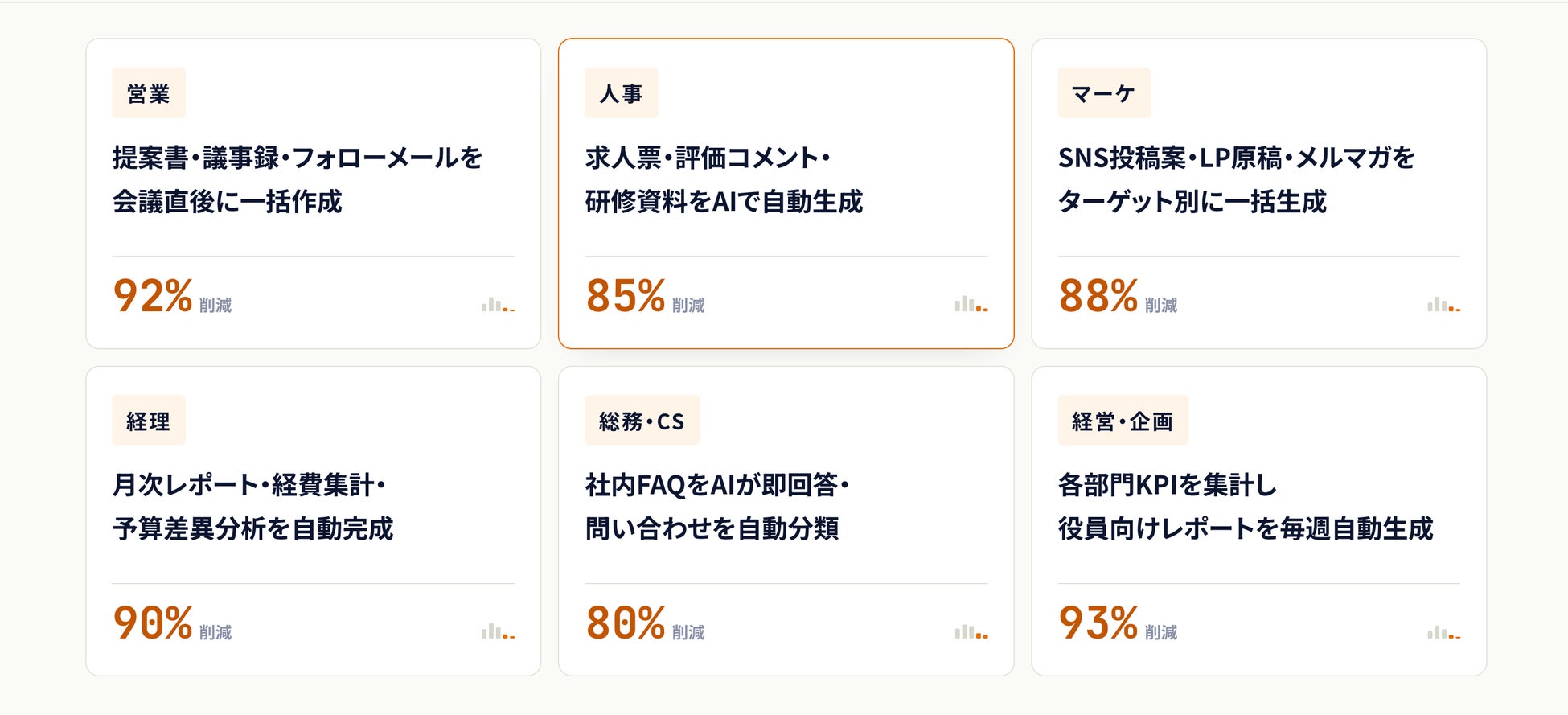Image resolution: width=1568 pixels, height=715 pixels.
Task: Click the bar chart icon in 総務・CS card
Action: (971, 631)
